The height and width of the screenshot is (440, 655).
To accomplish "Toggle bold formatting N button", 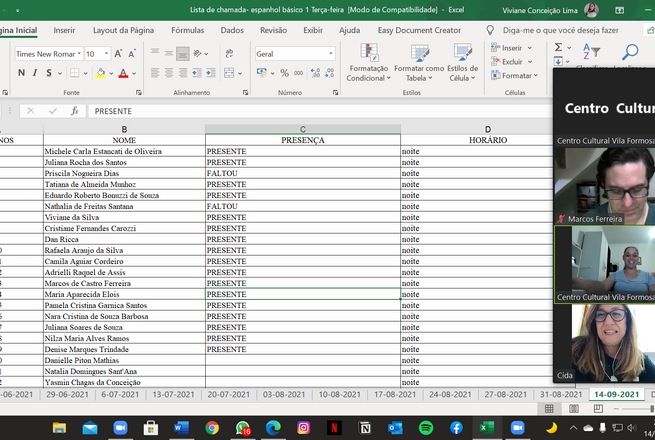I will pos(21,73).
